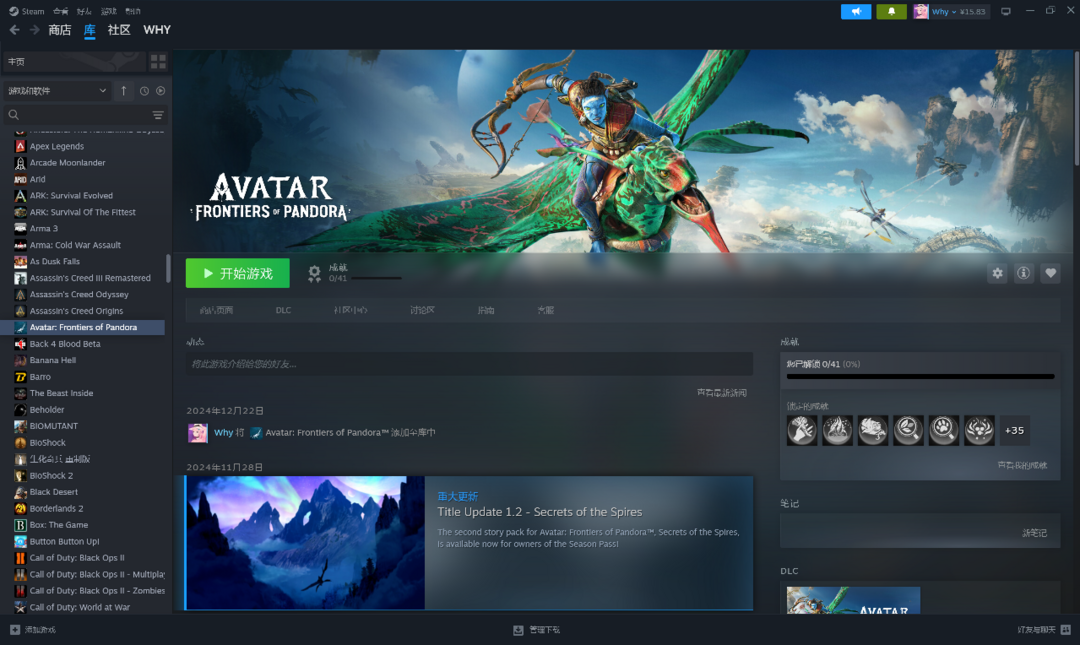Switch library to grid collections view
Image resolution: width=1080 pixels, height=645 pixels.
tap(158, 61)
